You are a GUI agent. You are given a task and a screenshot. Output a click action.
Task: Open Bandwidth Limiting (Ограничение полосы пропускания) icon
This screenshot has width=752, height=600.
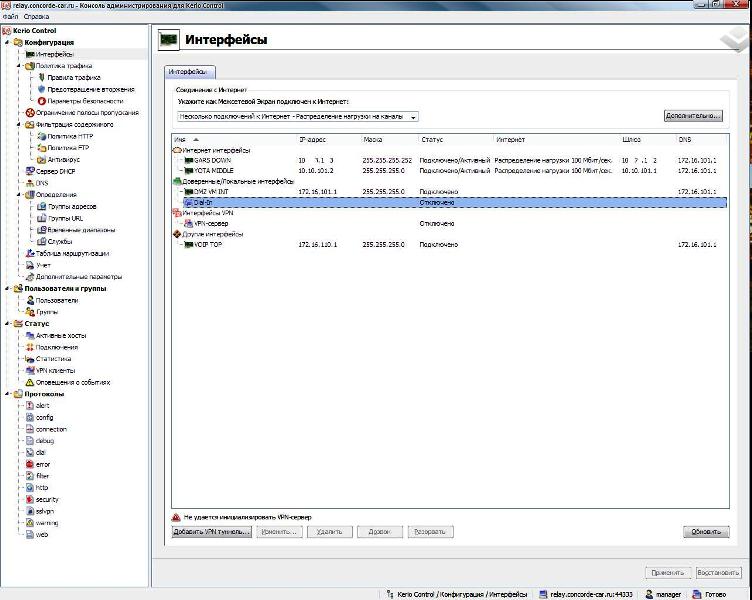click(x=30, y=113)
